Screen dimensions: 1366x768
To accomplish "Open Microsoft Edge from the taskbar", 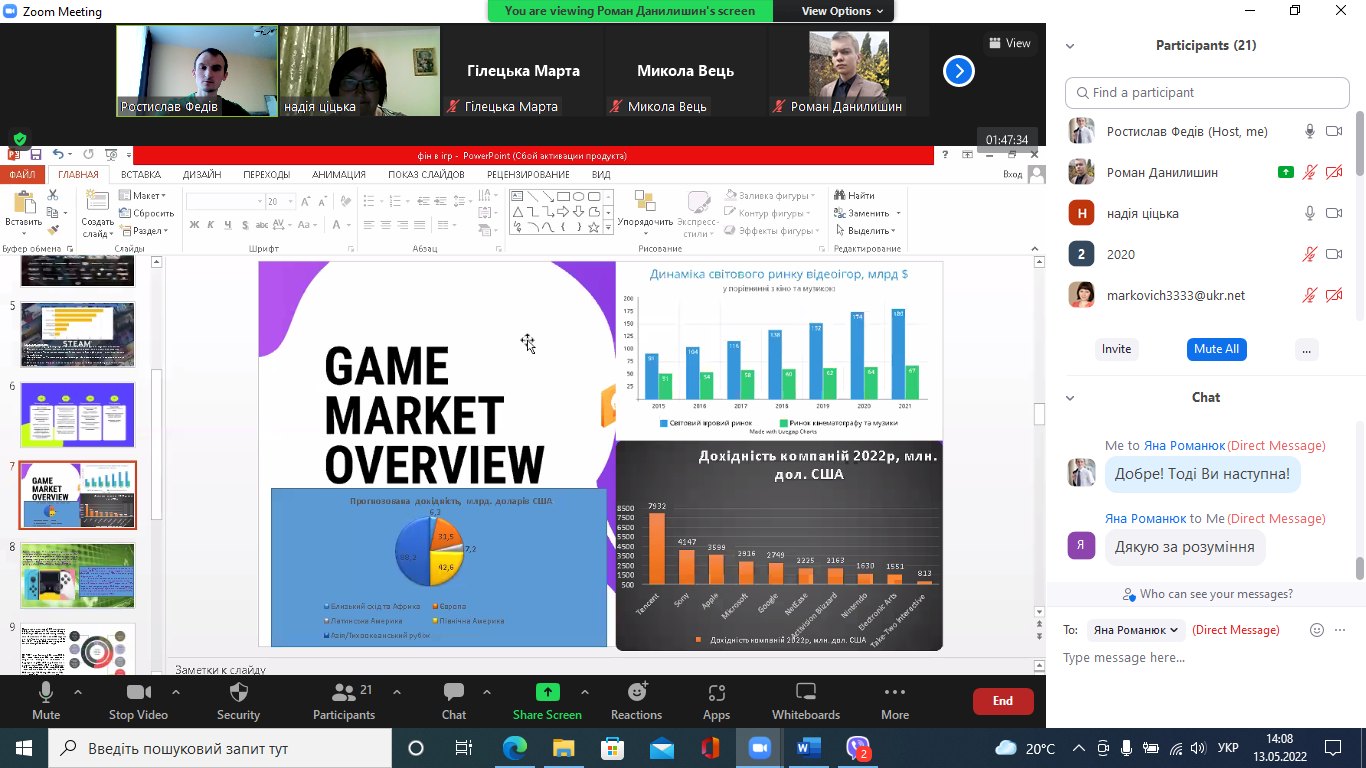I will click(x=514, y=748).
